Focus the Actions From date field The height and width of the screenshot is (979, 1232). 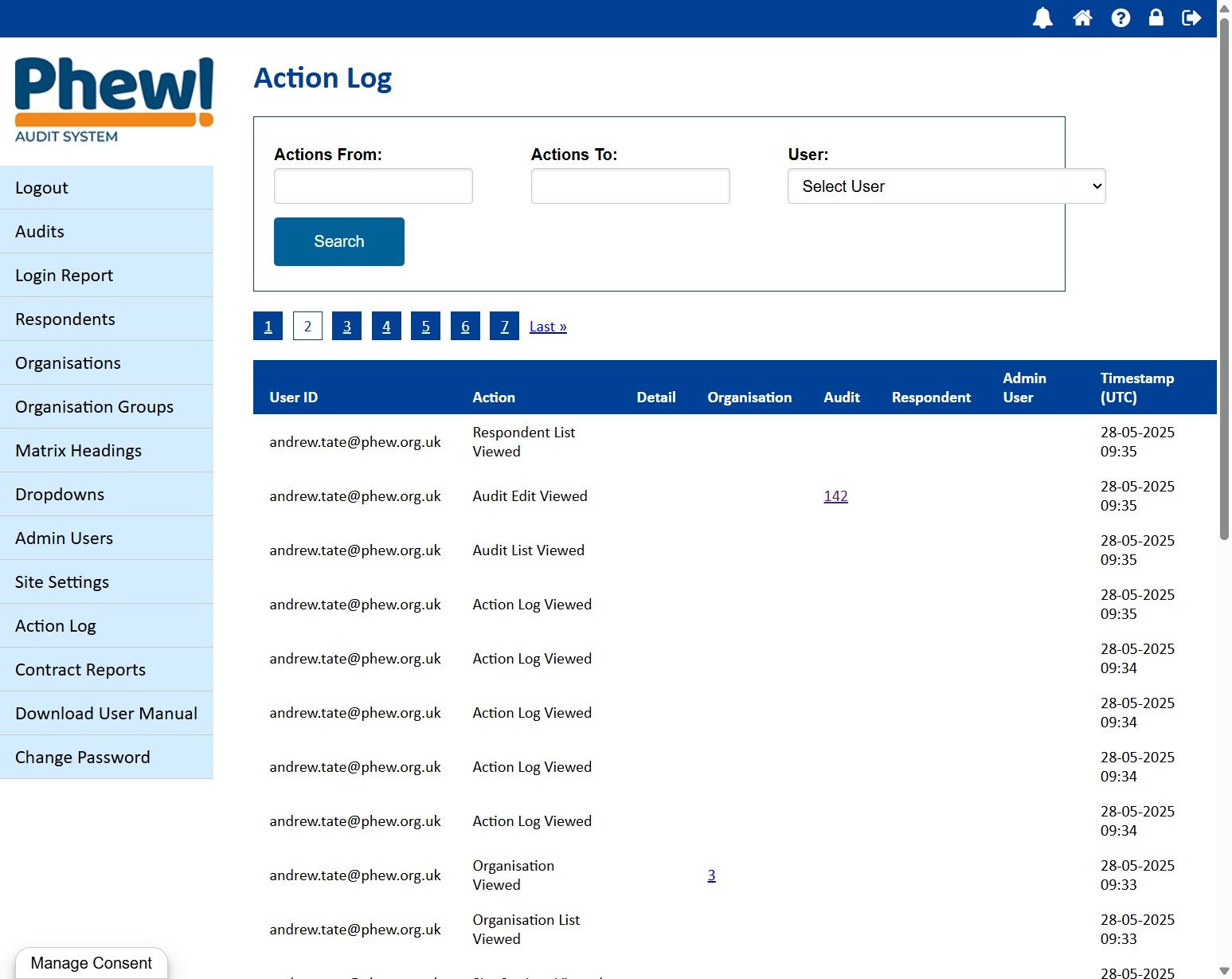click(373, 186)
